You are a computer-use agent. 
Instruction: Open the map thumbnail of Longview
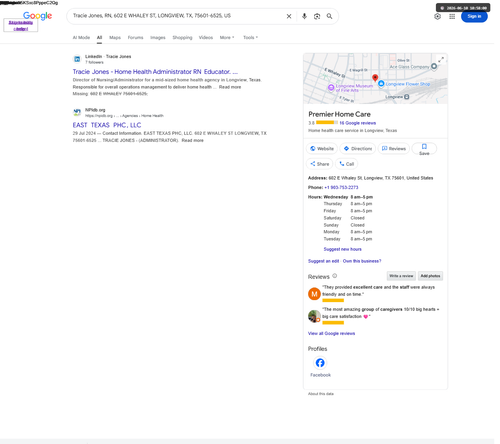click(x=375, y=79)
